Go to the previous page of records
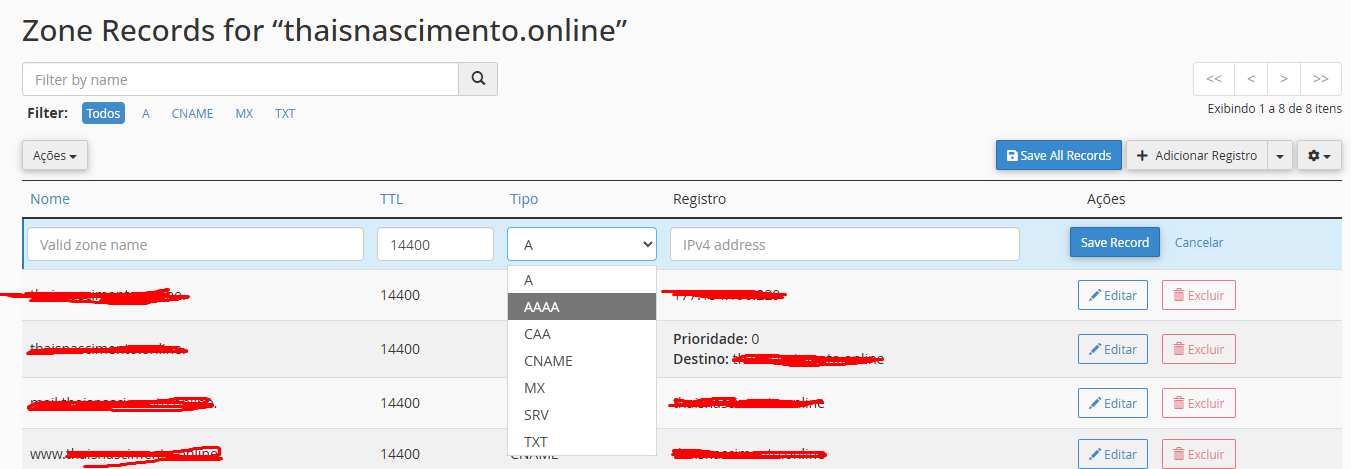Image resolution: width=1351 pixels, height=469 pixels. pos(1251,79)
